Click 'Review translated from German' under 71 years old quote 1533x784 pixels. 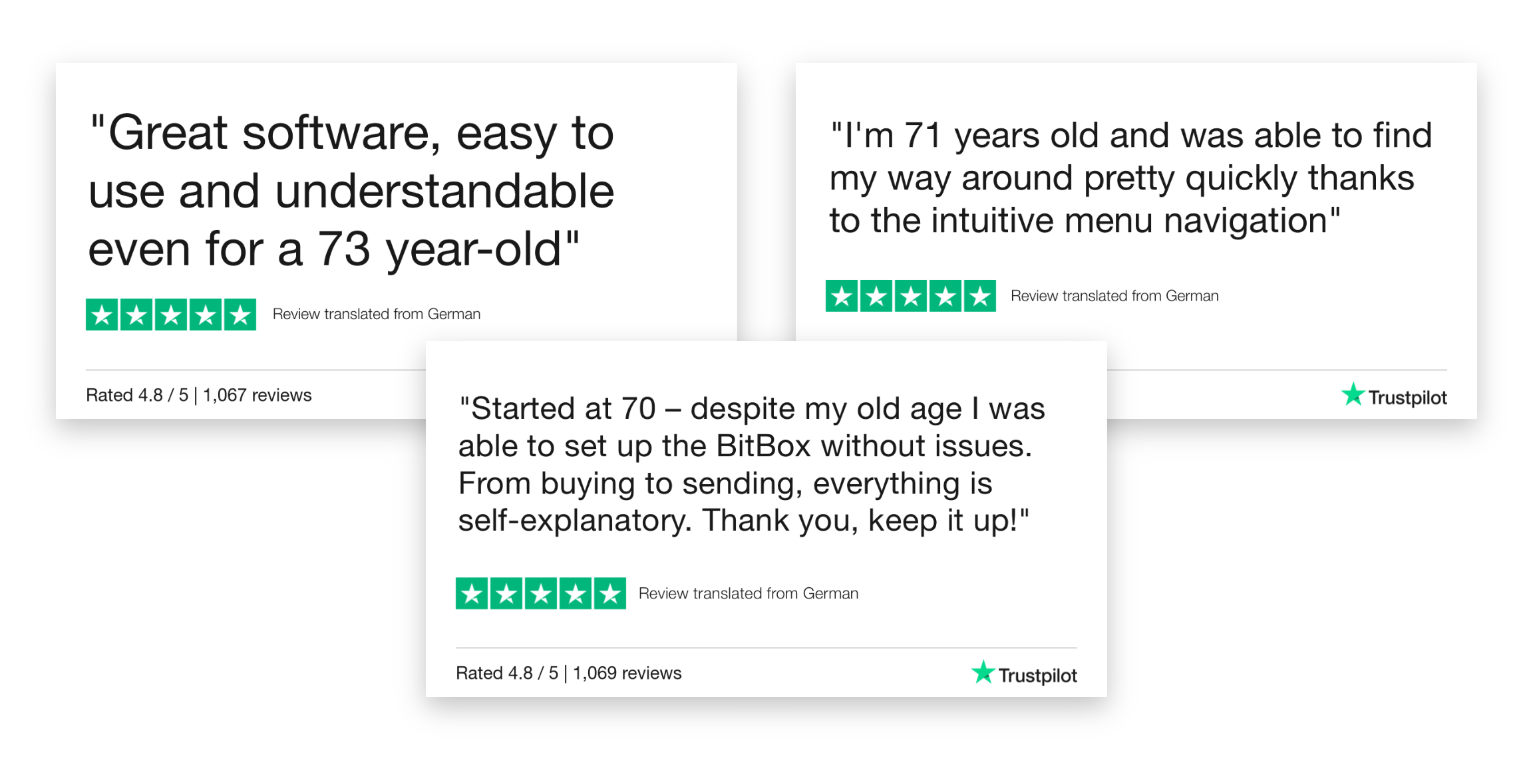point(1114,296)
